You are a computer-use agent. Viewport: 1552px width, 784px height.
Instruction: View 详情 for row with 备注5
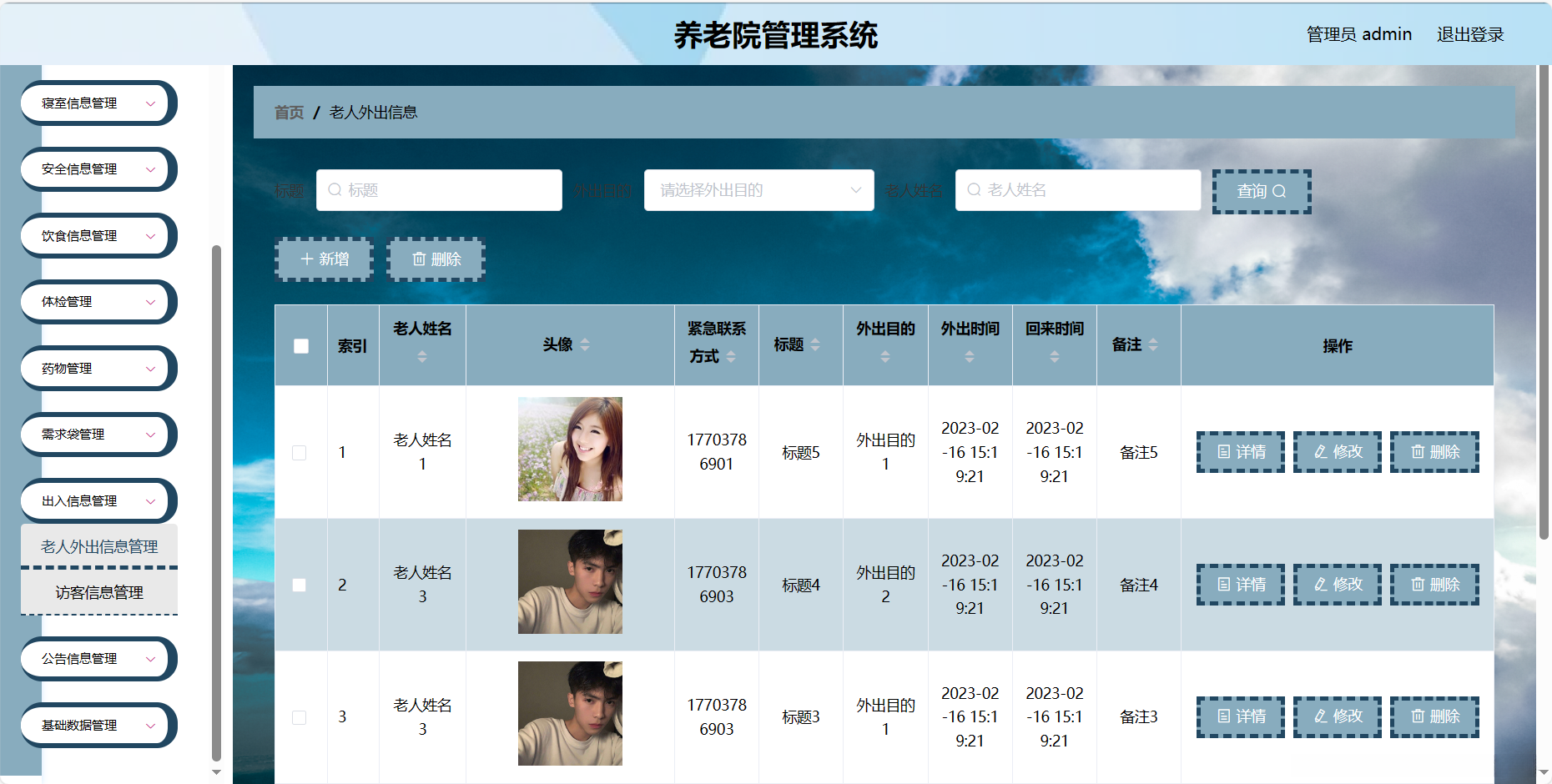(1241, 452)
